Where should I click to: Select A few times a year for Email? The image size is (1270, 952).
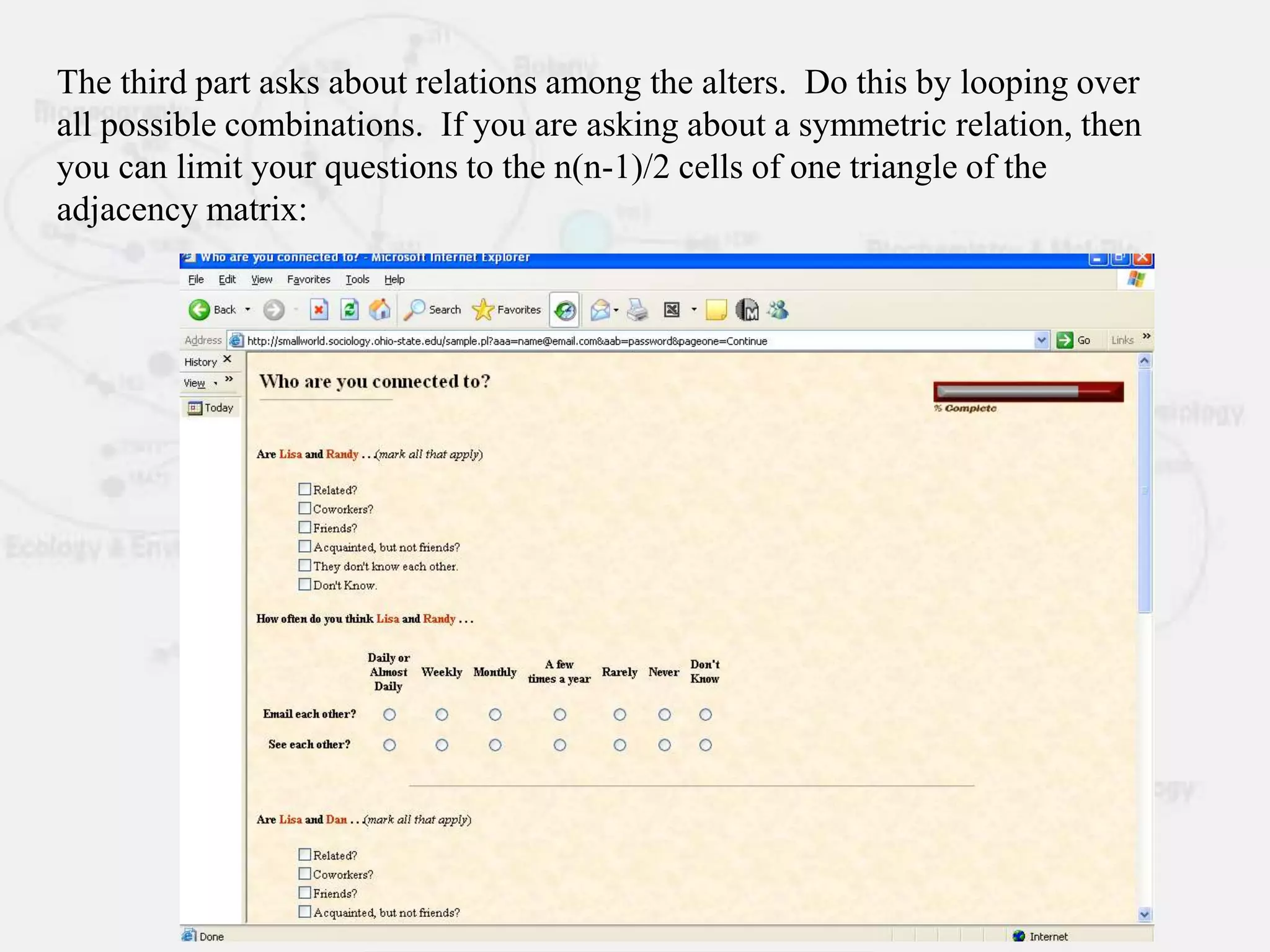click(x=559, y=715)
